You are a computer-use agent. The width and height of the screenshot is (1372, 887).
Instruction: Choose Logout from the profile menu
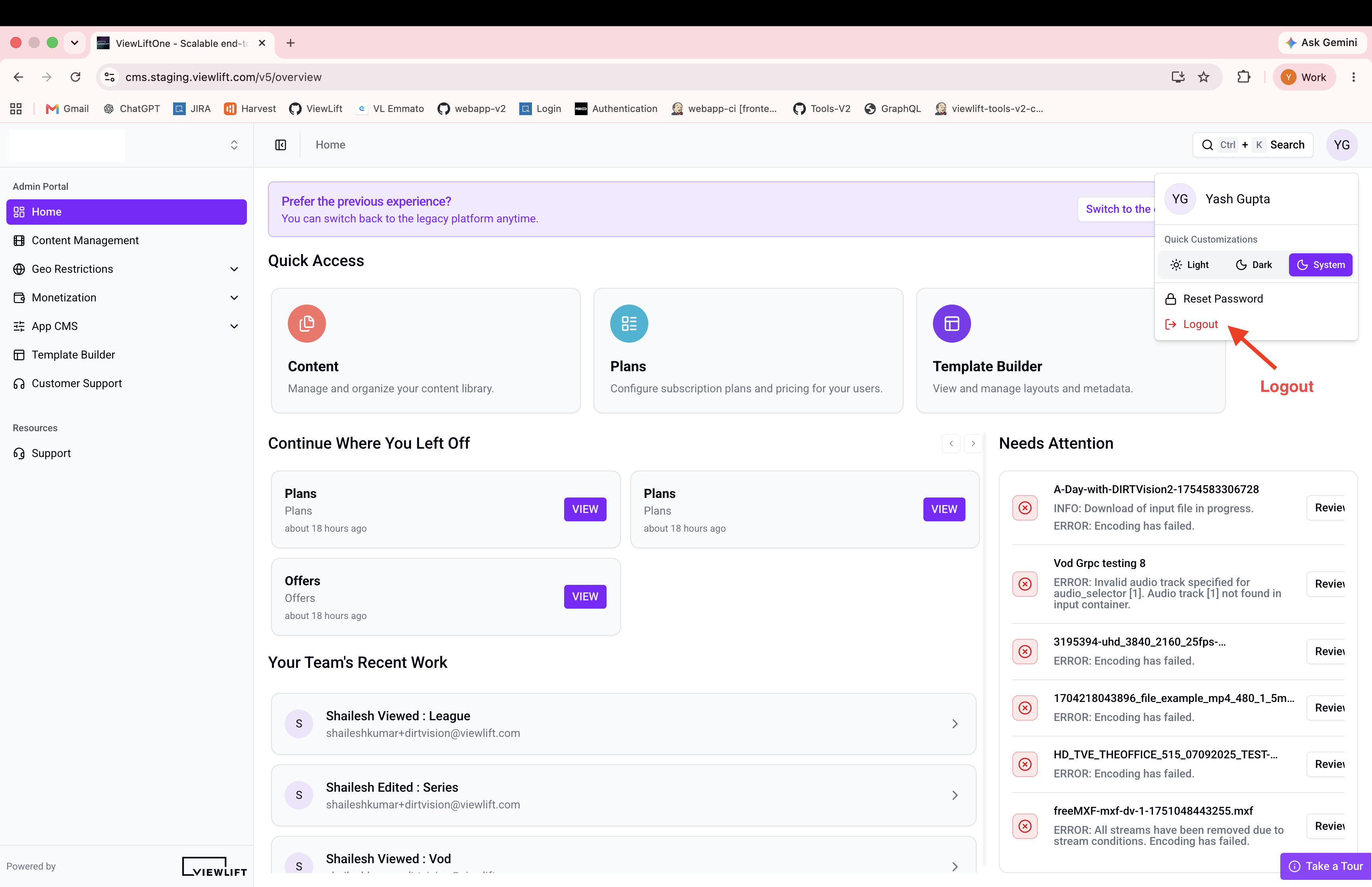tap(1256, 324)
